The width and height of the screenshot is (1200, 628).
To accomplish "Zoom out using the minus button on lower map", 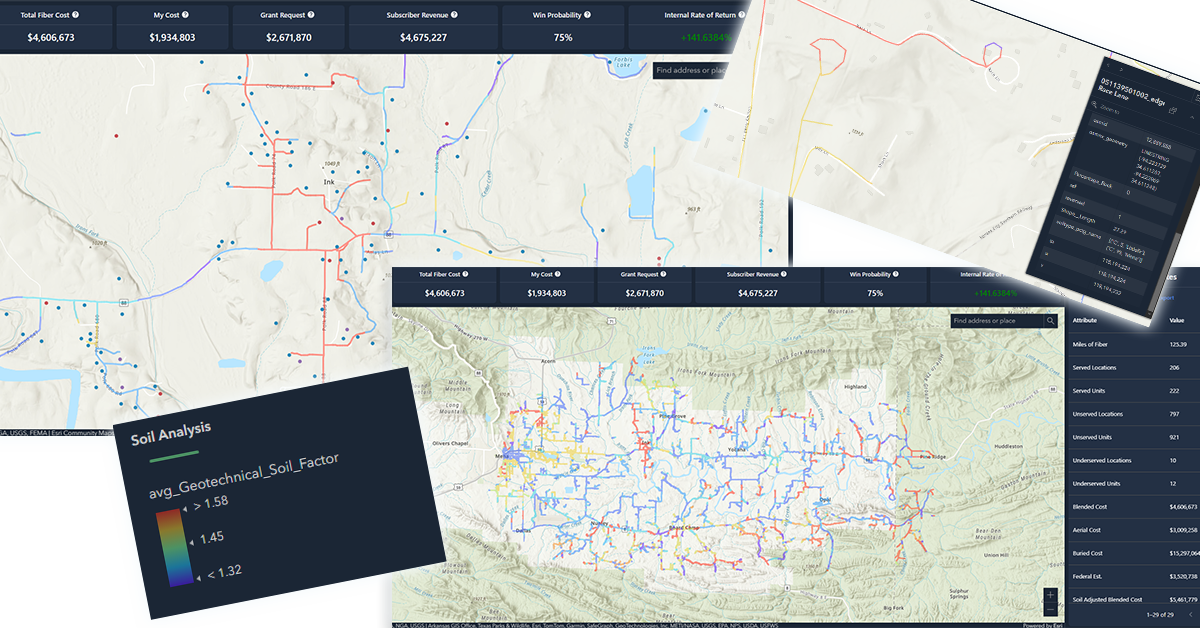I will (1049, 609).
